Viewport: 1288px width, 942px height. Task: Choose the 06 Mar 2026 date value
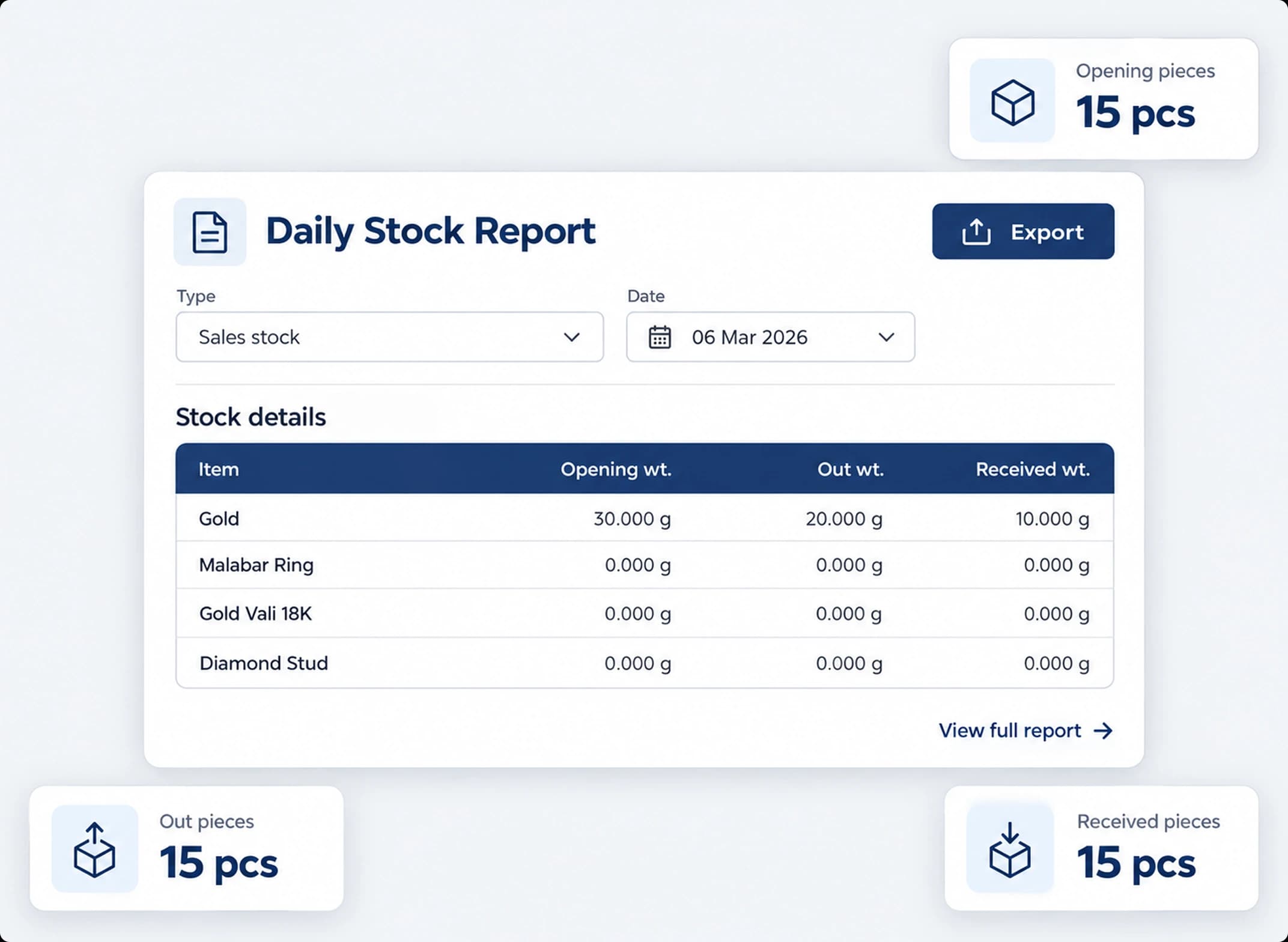pyautogui.click(x=750, y=337)
